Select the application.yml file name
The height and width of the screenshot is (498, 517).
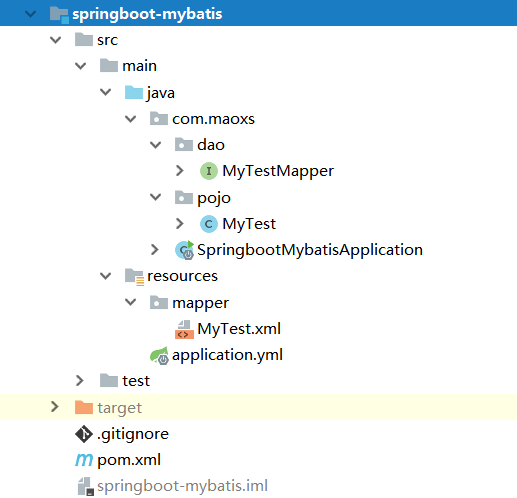pos(227,355)
